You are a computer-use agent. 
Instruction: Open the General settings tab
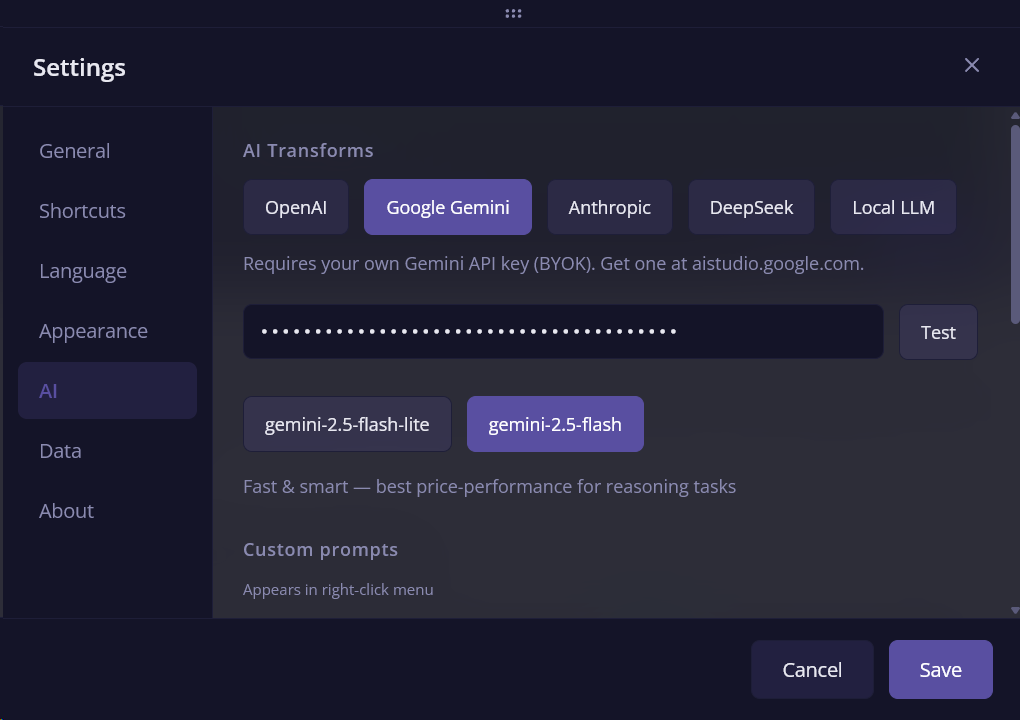tap(75, 151)
